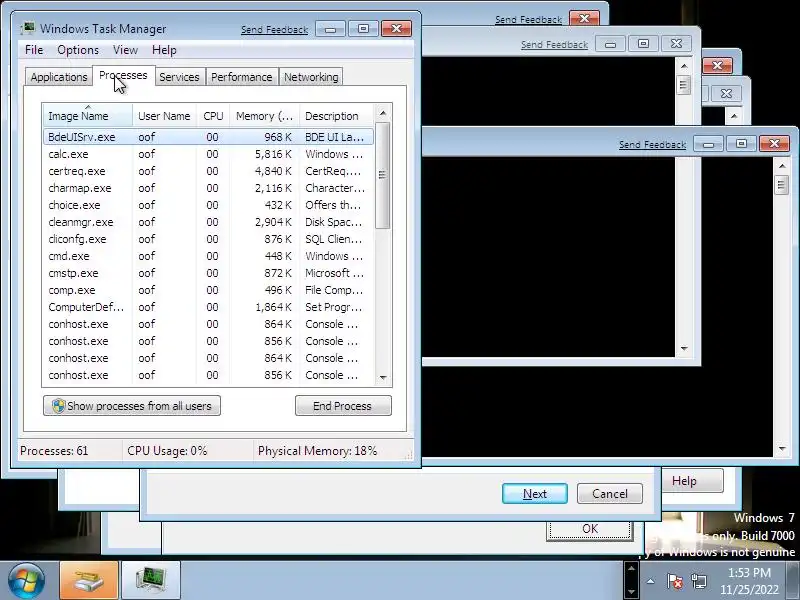Click the 5,816 K memory value

pyautogui.click(x=273, y=154)
